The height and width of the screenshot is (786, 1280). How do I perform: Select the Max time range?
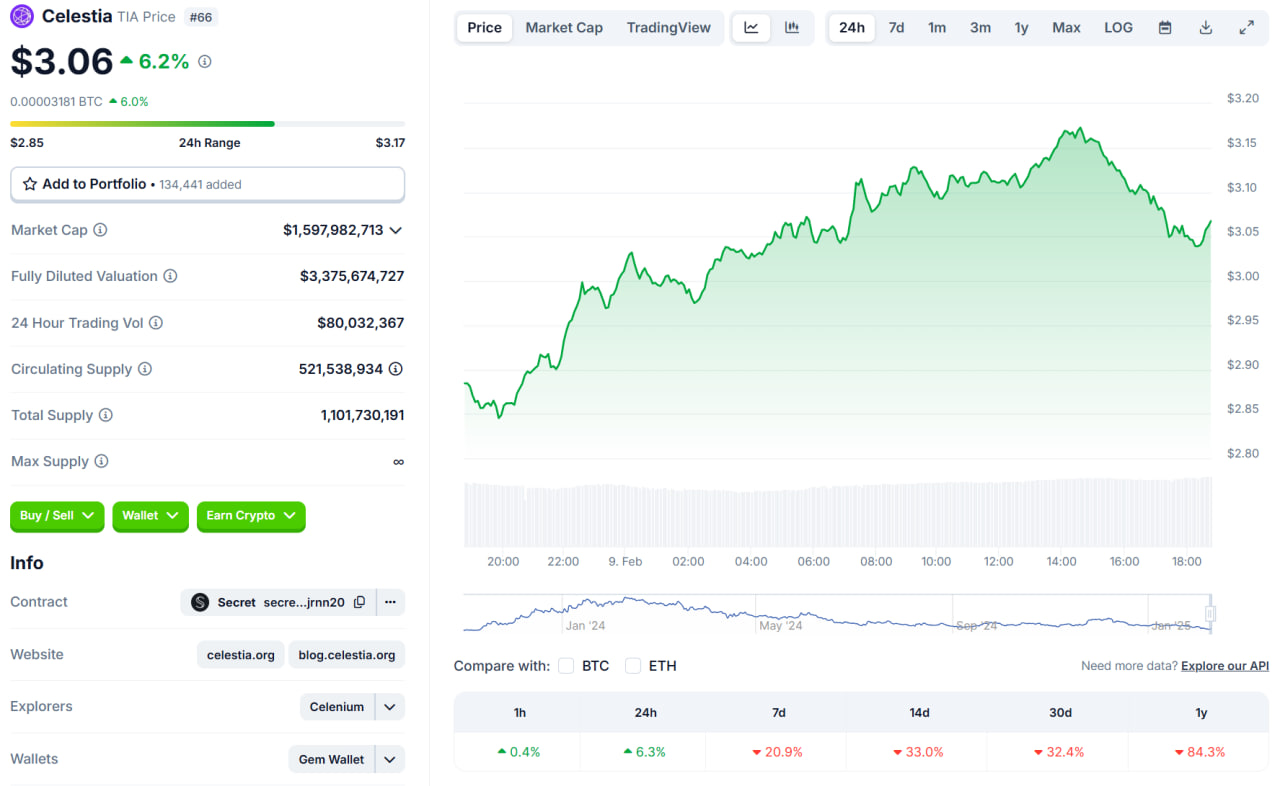tap(1066, 28)
